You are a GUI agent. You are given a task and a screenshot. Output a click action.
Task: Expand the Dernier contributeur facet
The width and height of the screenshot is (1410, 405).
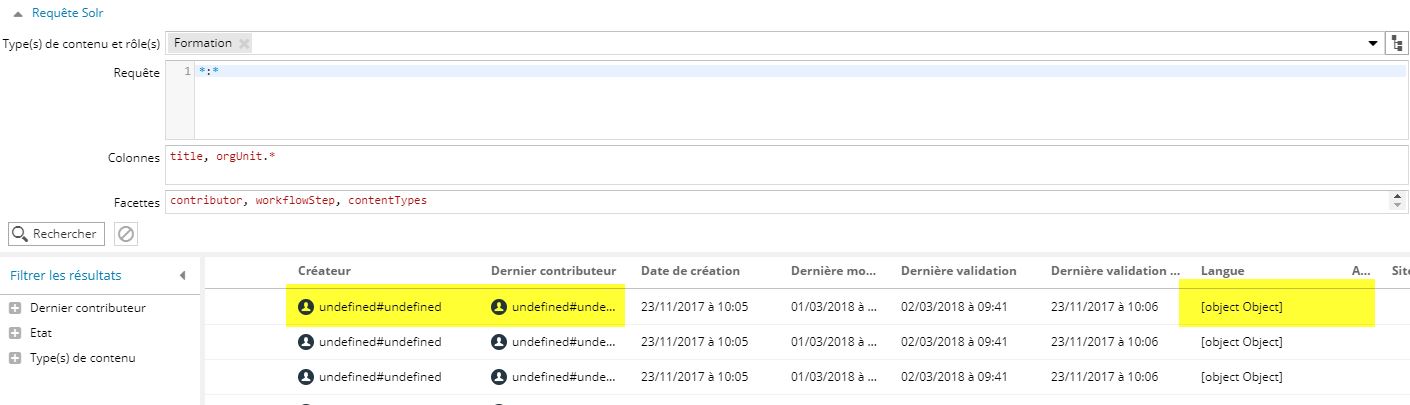pyautogui.click(x=15, y=308)
